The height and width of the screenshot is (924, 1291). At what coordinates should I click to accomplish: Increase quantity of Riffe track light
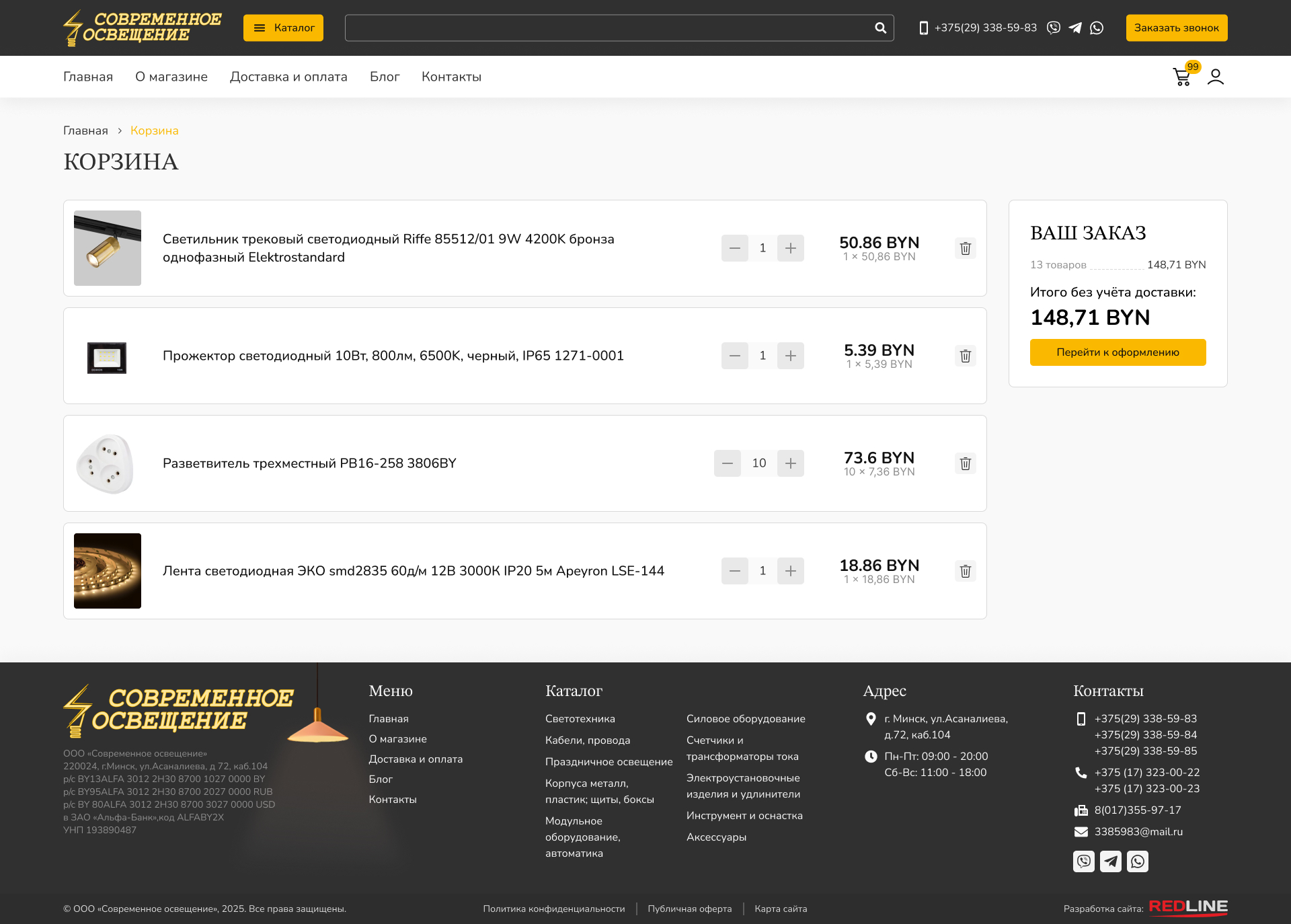click(x=791, y=248)
